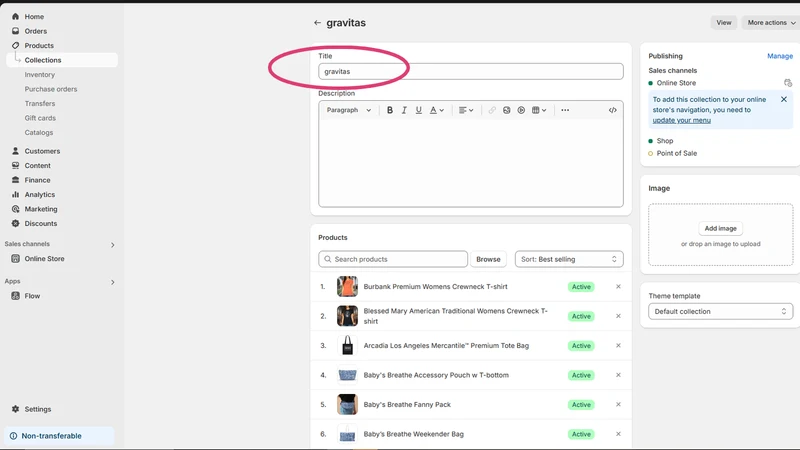Open Arcadia Tote Bag thumbnail
This screenshot has height=450, width=800.
coord(347,345)
